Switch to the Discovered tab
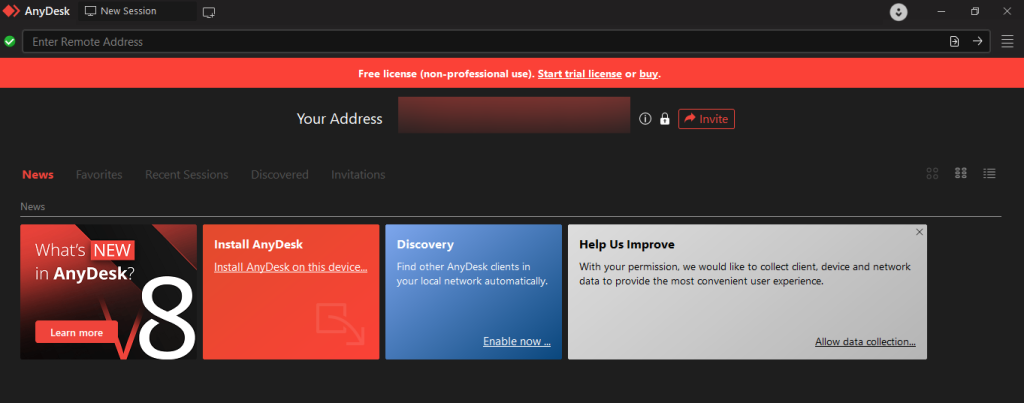This screenshot has width=1024, height=403. click(x=280, y=174)
